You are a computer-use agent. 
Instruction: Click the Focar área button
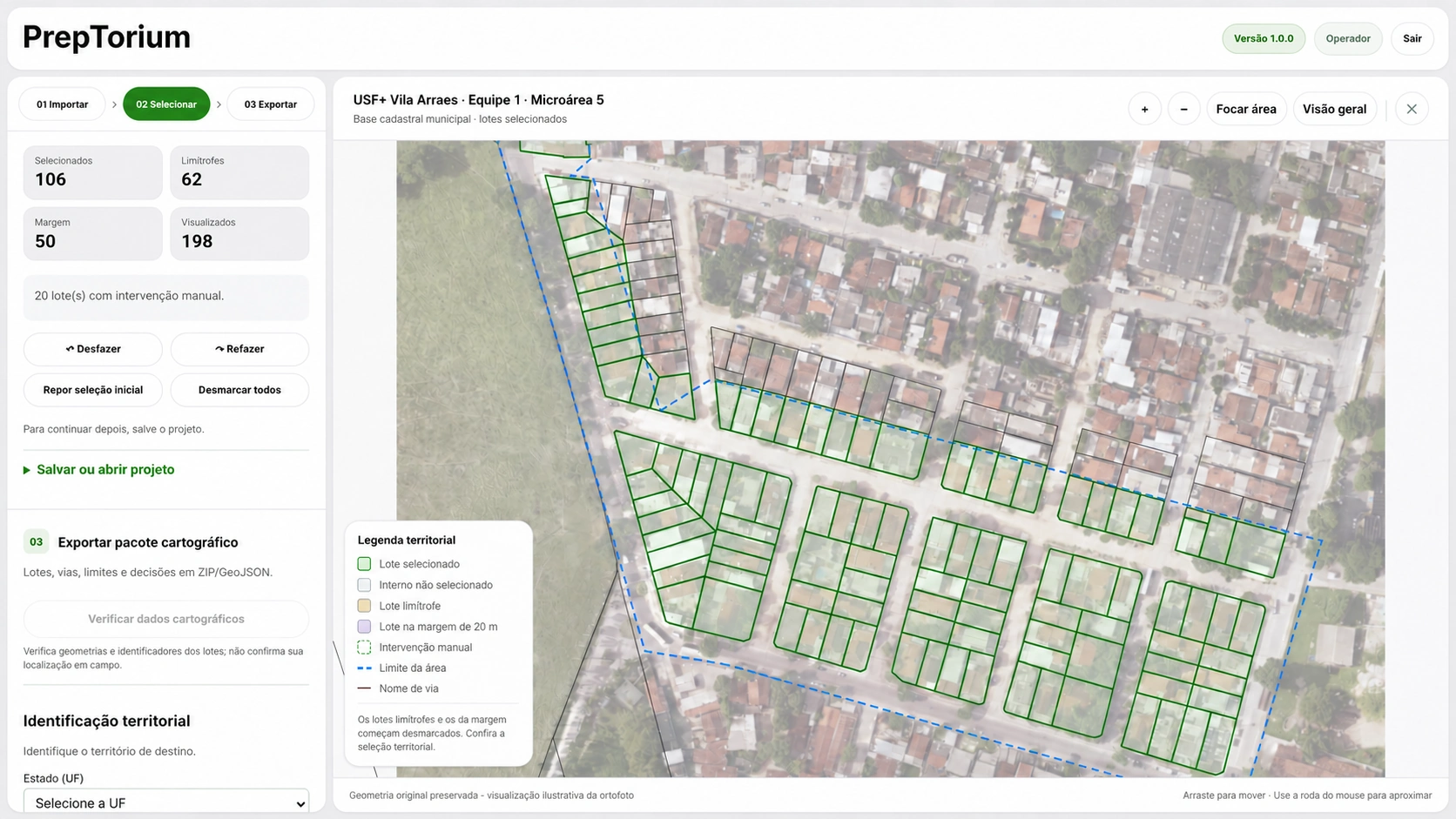(x=1246, y=109)
